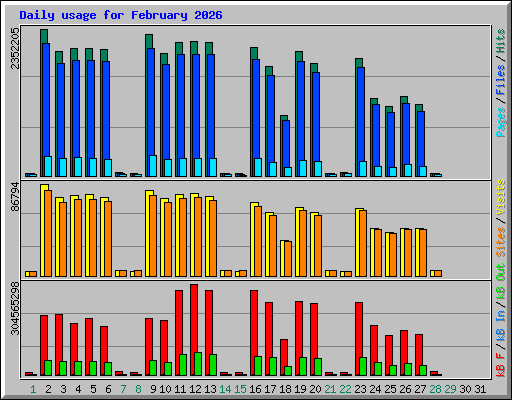This screenshot has width=512, height=400.
Task: Click day 21 on the x-axis
Action: (330, 389)
